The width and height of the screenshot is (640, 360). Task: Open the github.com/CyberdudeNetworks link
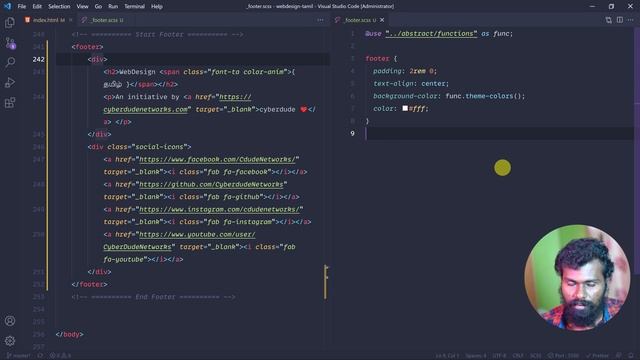(211, 184)
